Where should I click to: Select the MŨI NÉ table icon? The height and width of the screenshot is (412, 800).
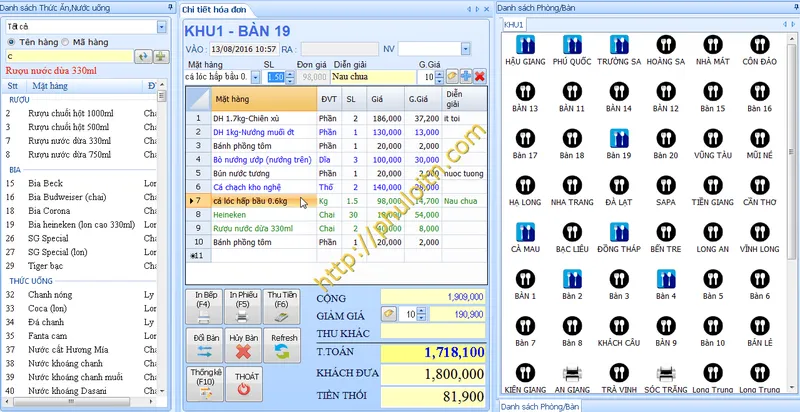tap(760, 138)
